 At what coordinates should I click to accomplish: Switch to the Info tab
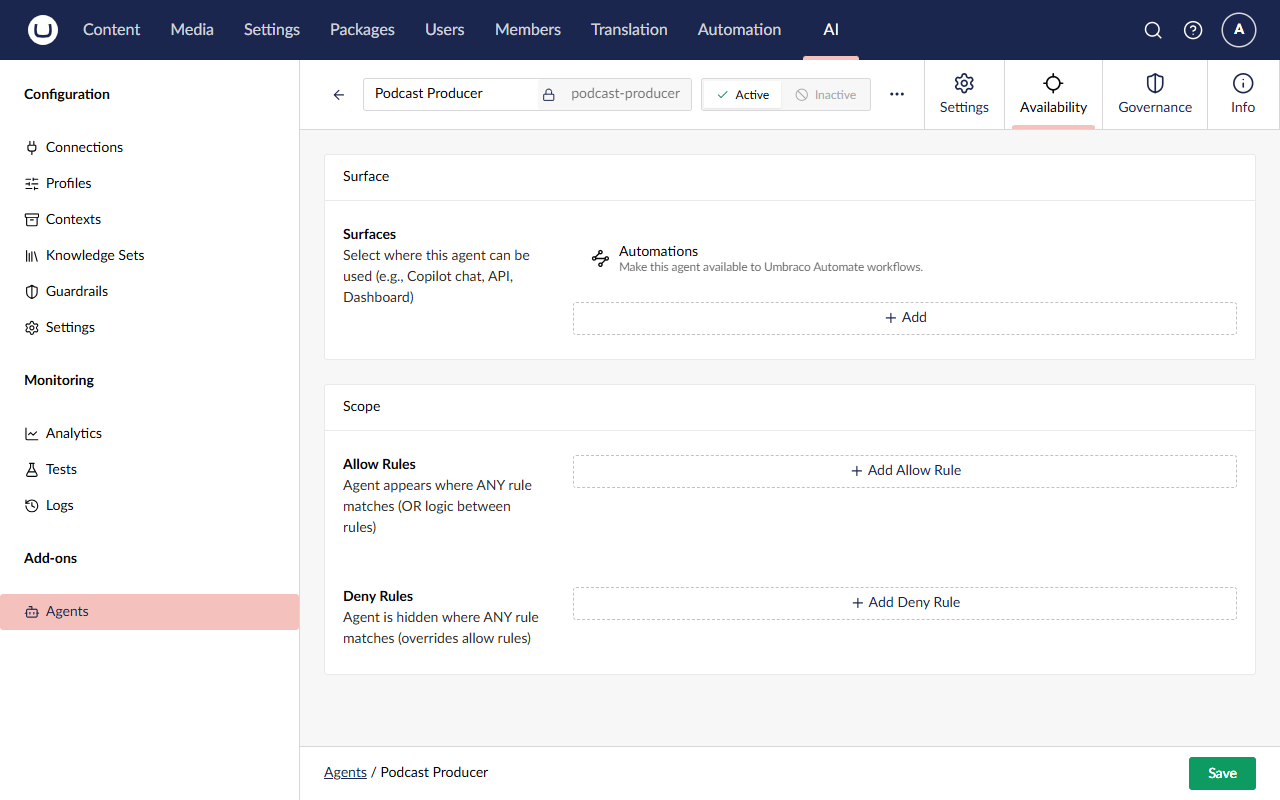click(x=1243, y=94)
